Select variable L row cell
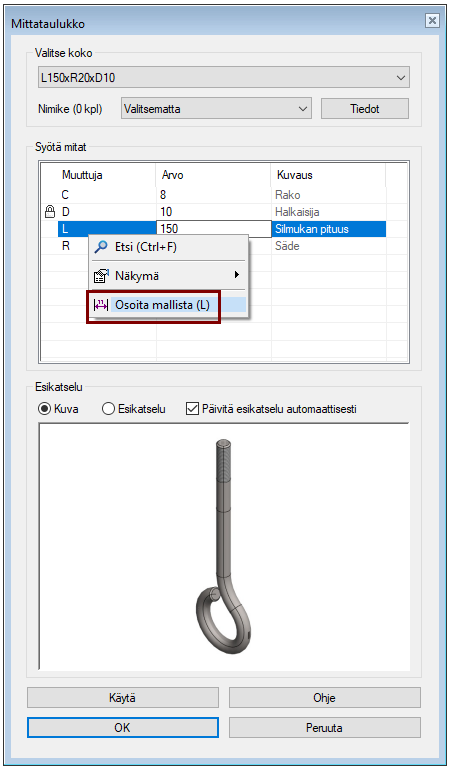This screenshot has height=768, width=449. [107, 229]
